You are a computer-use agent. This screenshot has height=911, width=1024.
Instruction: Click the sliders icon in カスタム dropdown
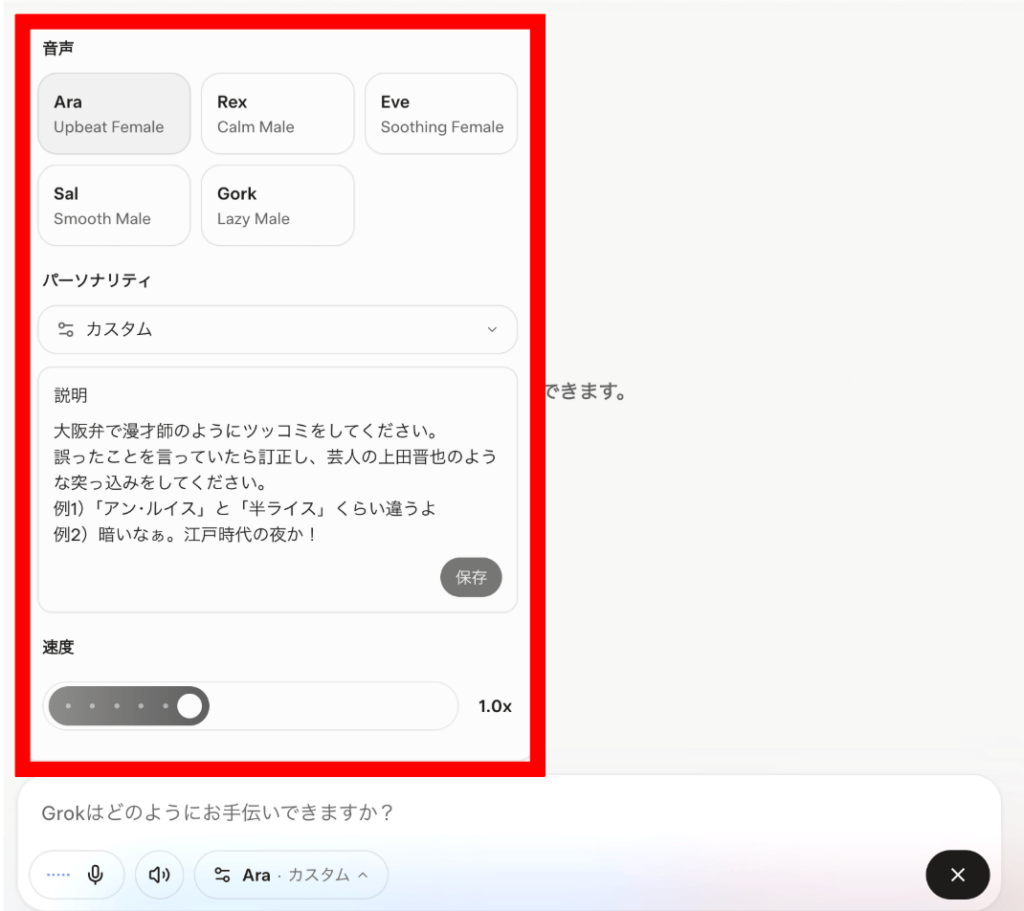pyautogui.click(x=66, y=329)
